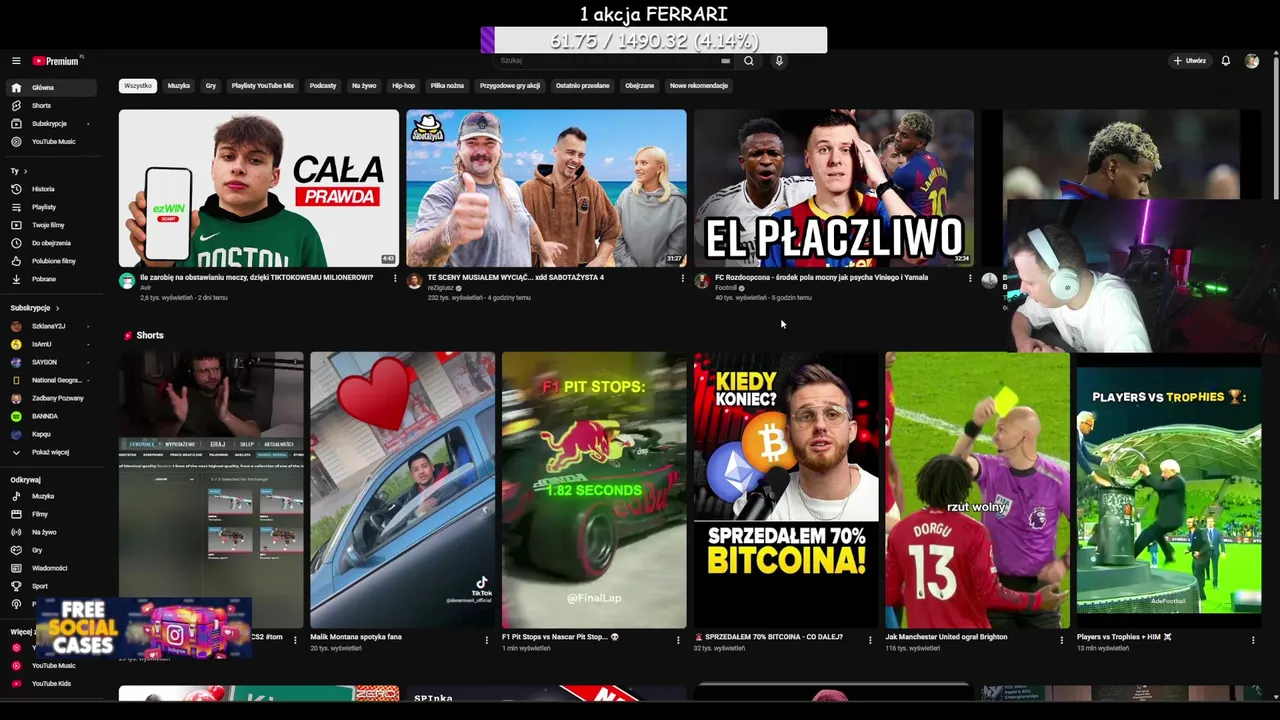Open Filmy under Odkrywaj
Viewport: 1280px width, 720px height.
(52, 514)
